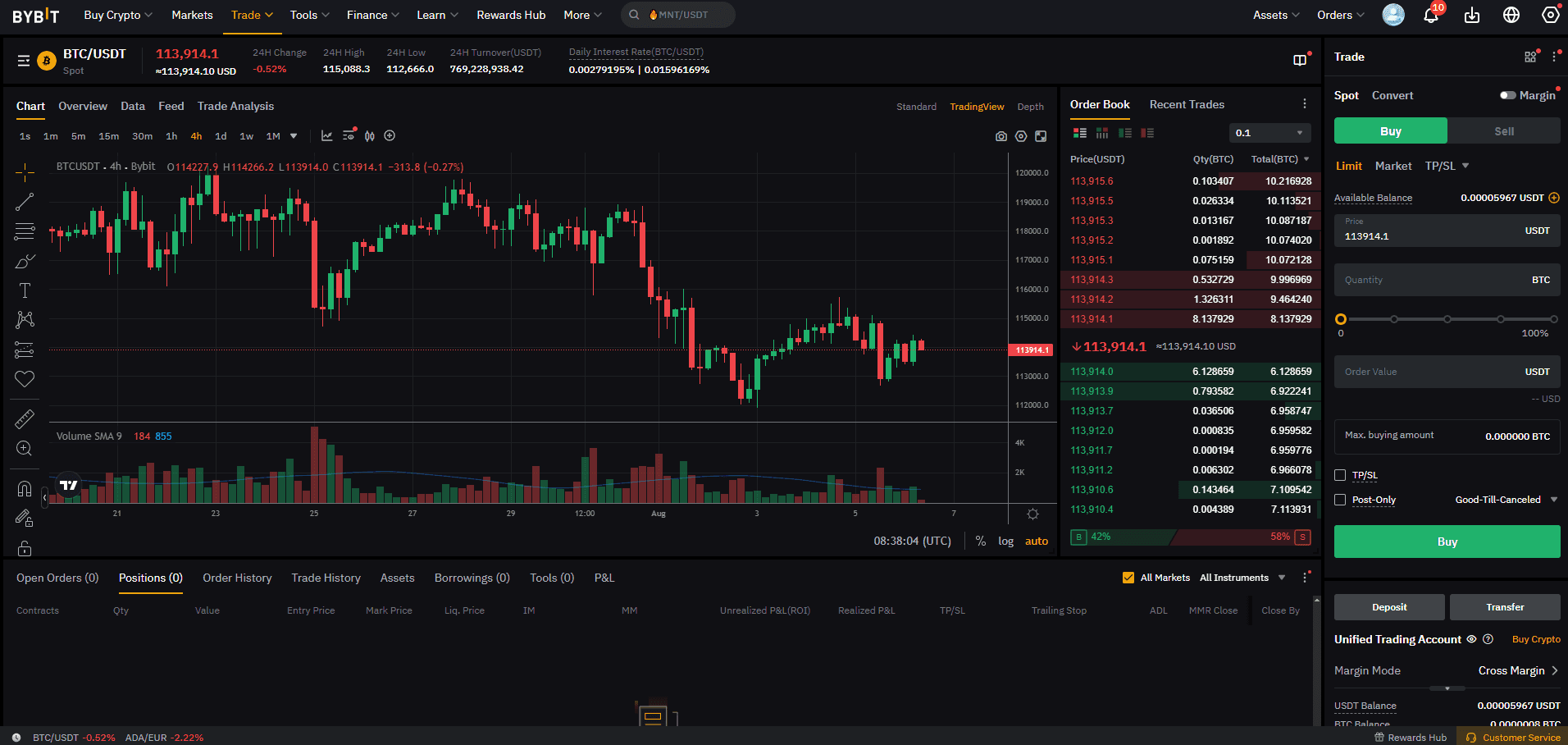
Task: Switch chart to fullscreen mode
Action: (x=1041, y=137)
